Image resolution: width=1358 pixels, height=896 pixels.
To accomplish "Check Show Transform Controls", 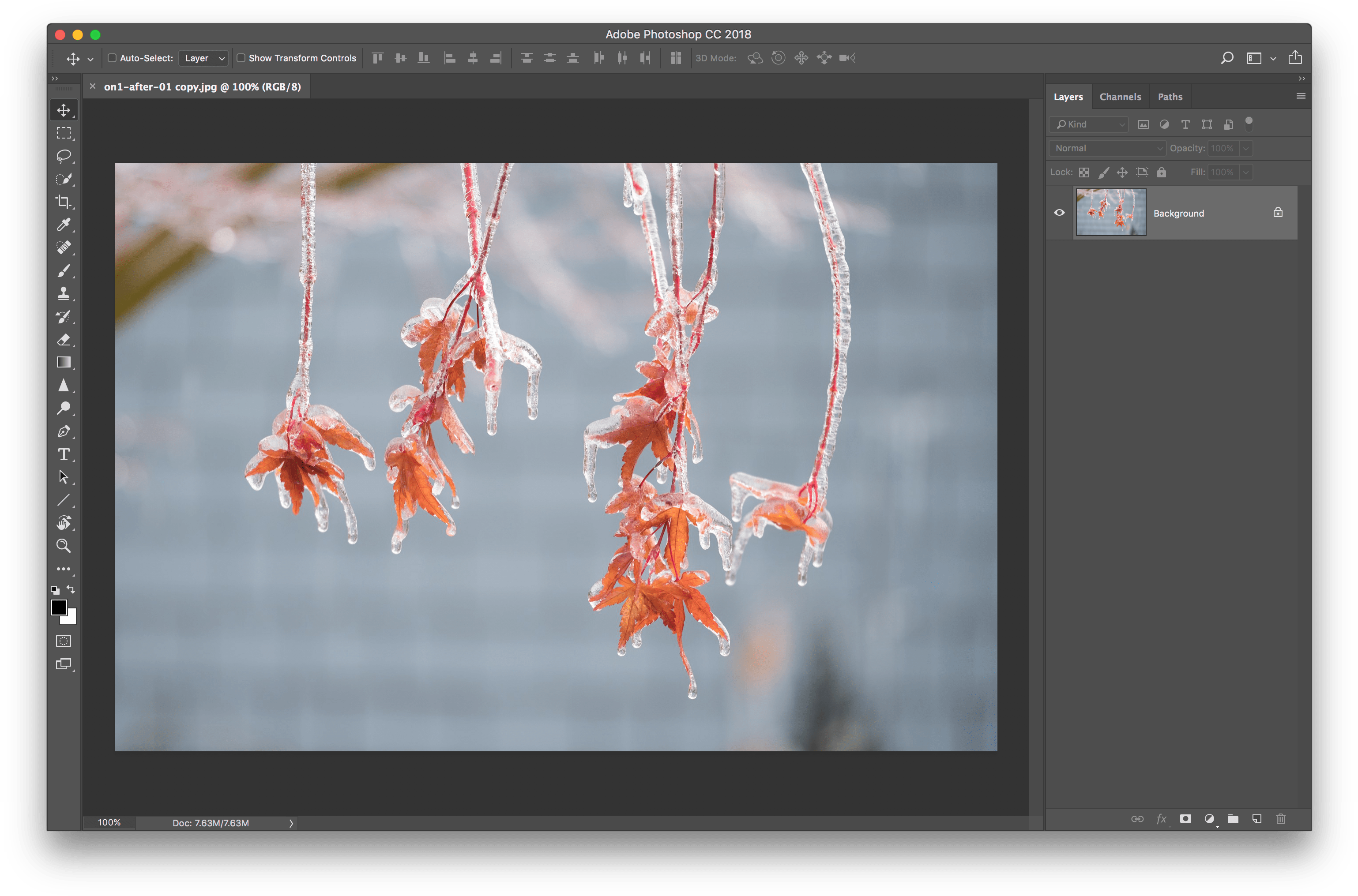I will [x=241, y=58].
